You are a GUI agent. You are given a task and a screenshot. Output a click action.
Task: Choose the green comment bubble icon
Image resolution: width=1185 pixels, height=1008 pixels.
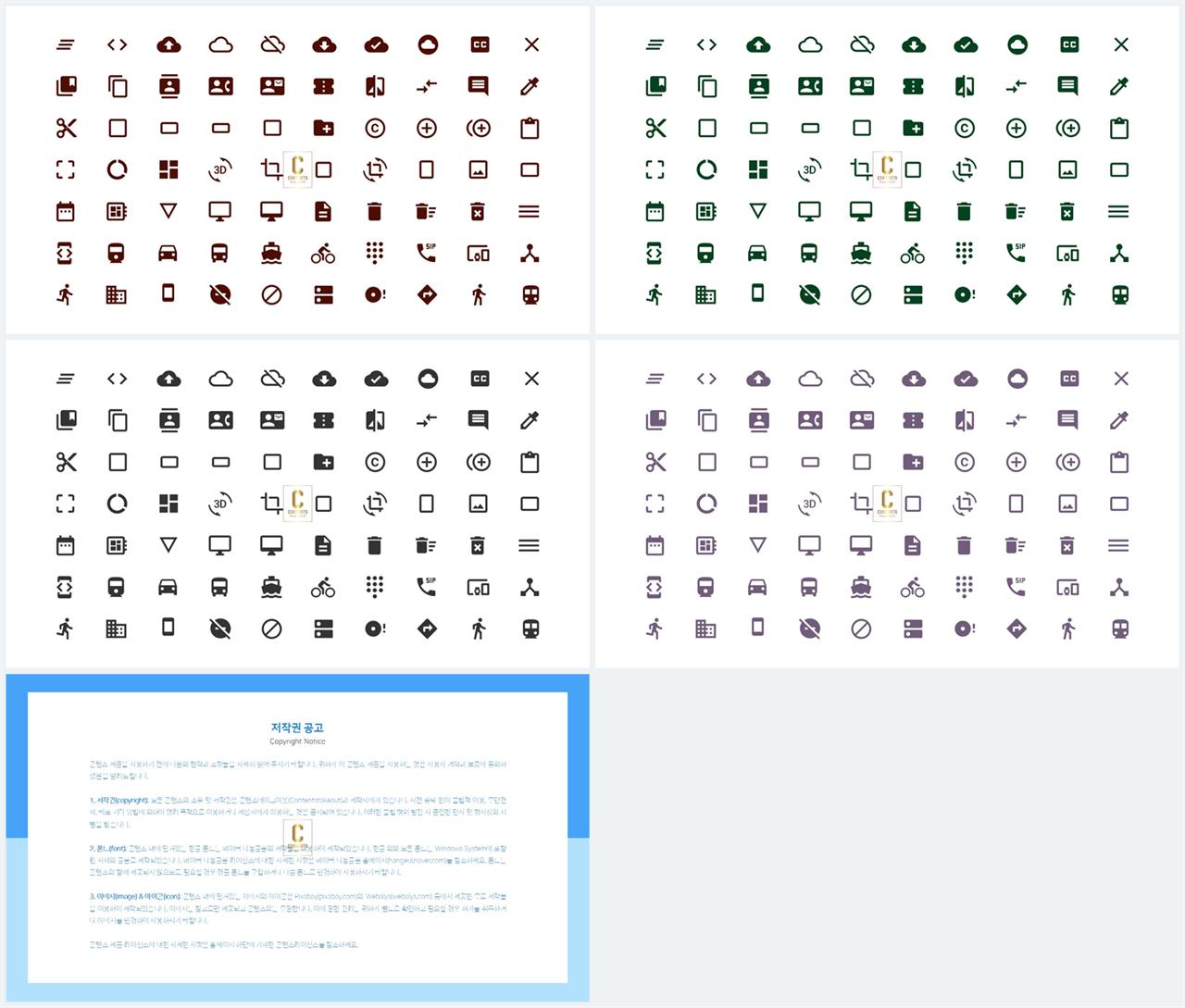pos(1067,86)
